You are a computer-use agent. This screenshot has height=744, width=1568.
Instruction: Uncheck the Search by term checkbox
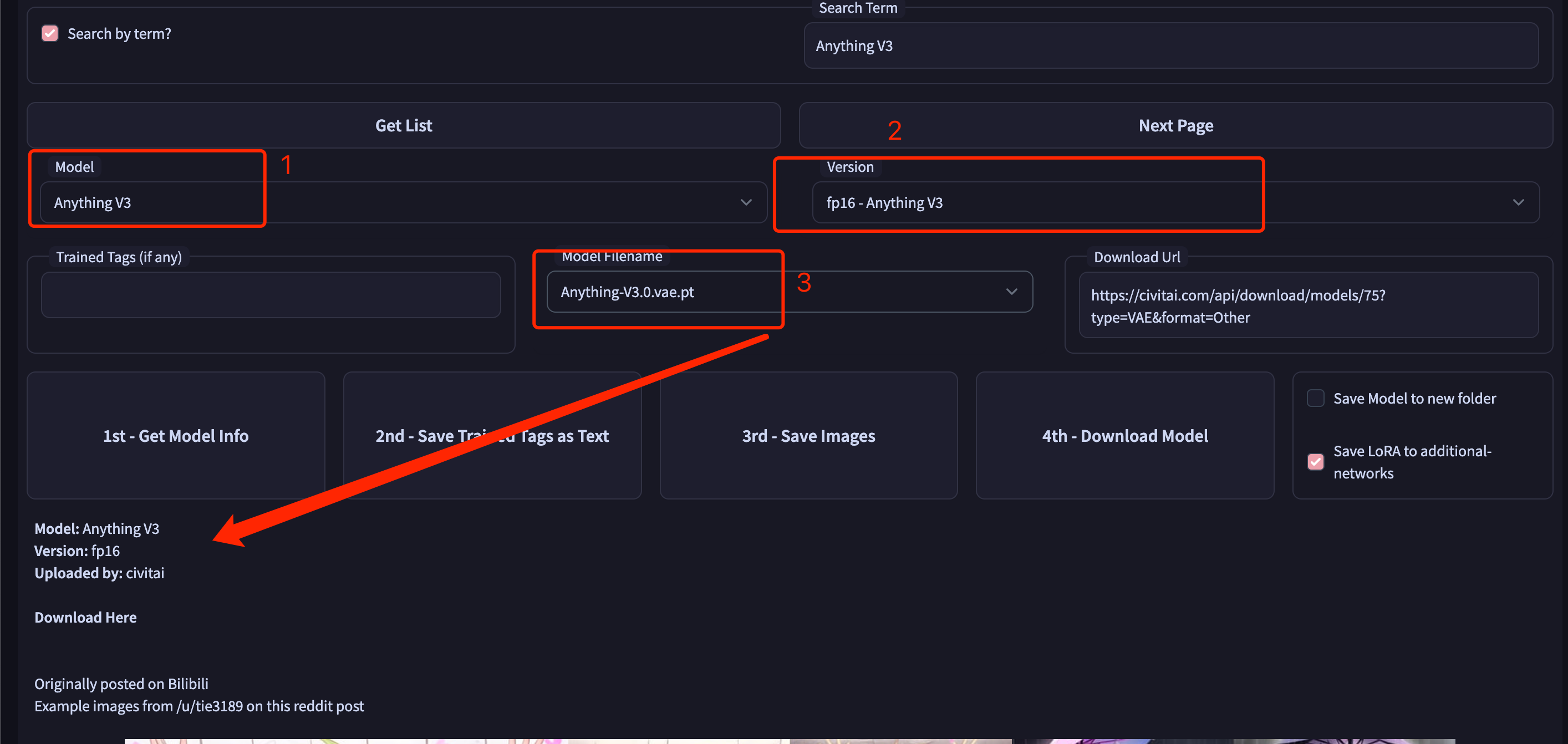pyautogui.click(x=50, y=33)
